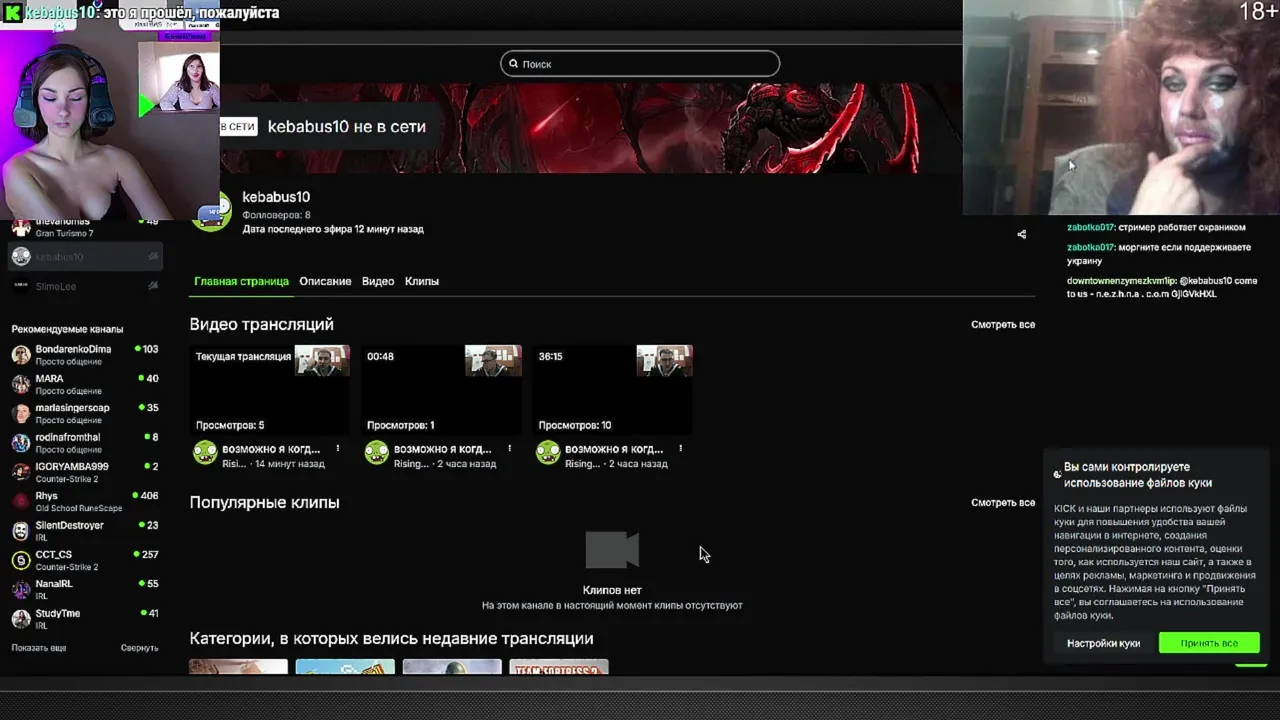Screen dimensions: 1280x720
Task: Open the first recent category thumbnail
Action: 238,668
